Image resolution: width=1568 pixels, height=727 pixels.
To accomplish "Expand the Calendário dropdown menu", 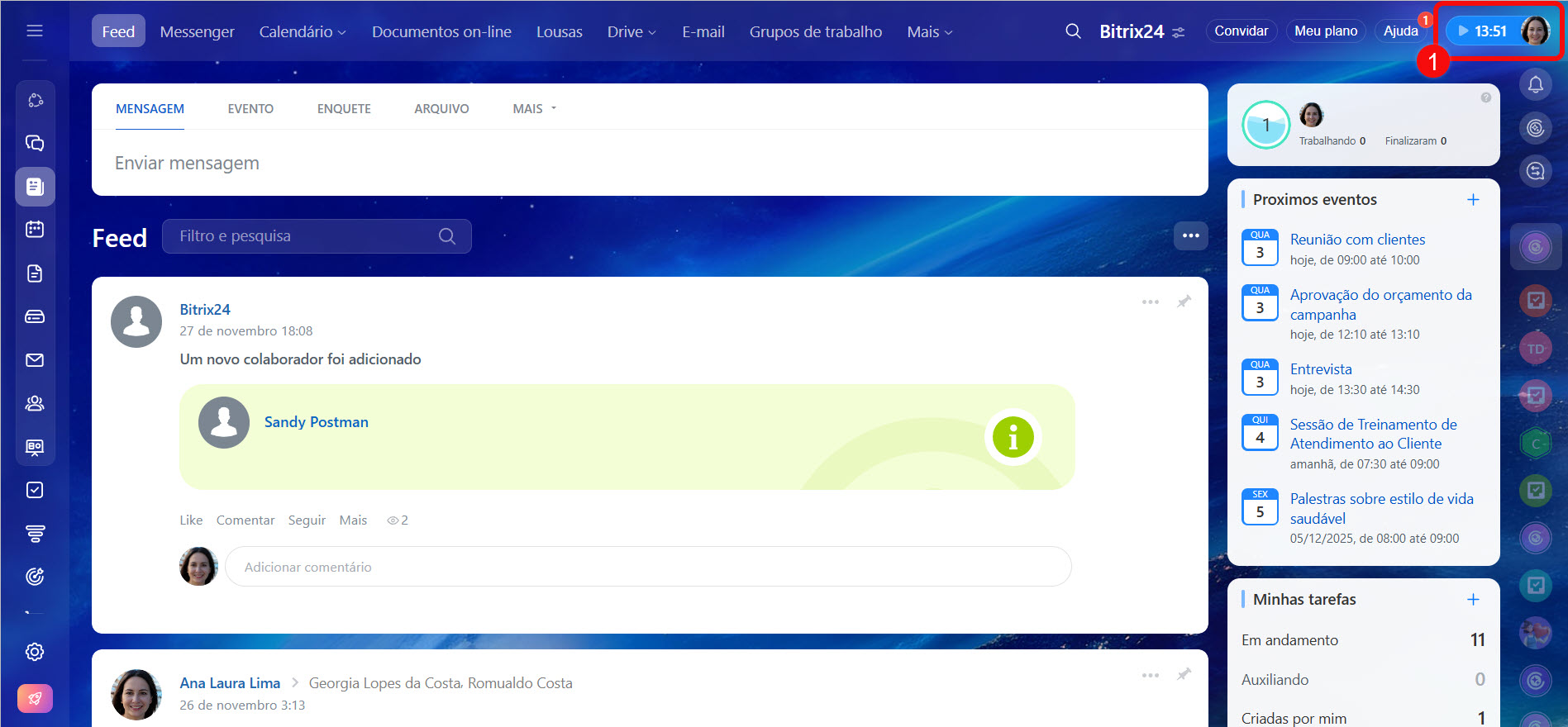I will (303, 31).
